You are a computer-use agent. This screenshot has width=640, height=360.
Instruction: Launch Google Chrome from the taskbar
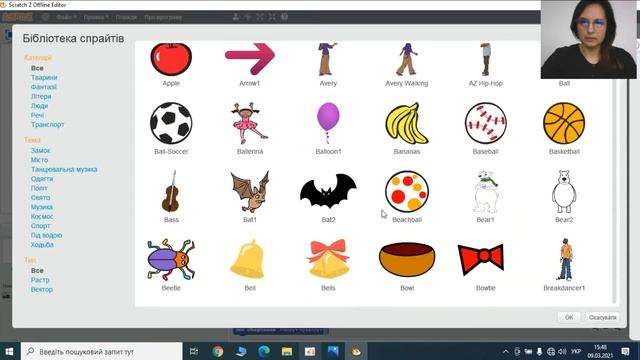[218, 351]
